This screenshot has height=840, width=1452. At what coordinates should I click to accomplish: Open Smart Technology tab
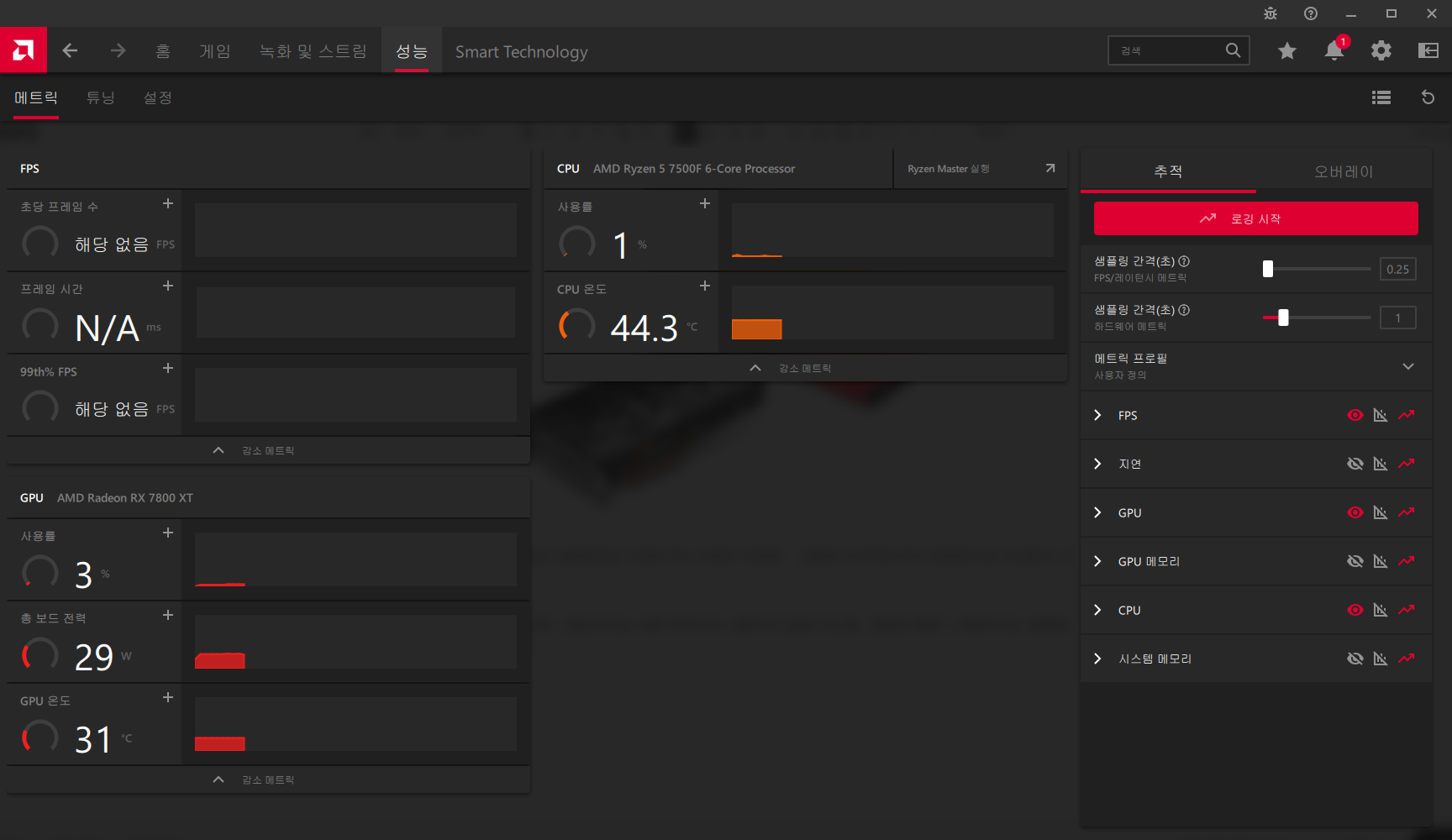pyautogui.click(x=522, y=51)
